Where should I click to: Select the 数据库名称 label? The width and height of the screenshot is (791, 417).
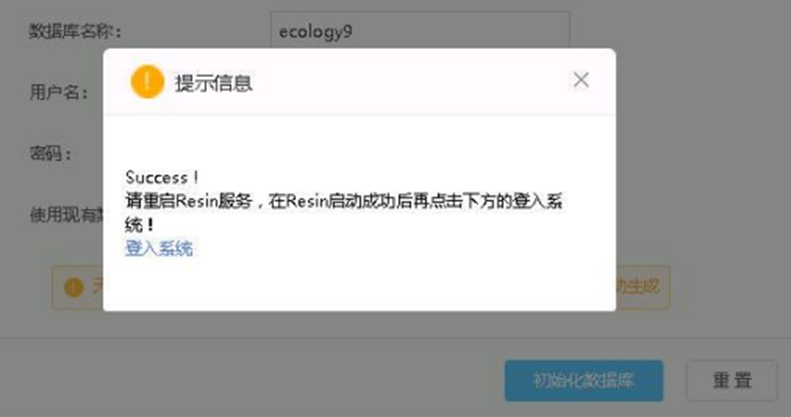pos(76,31)
